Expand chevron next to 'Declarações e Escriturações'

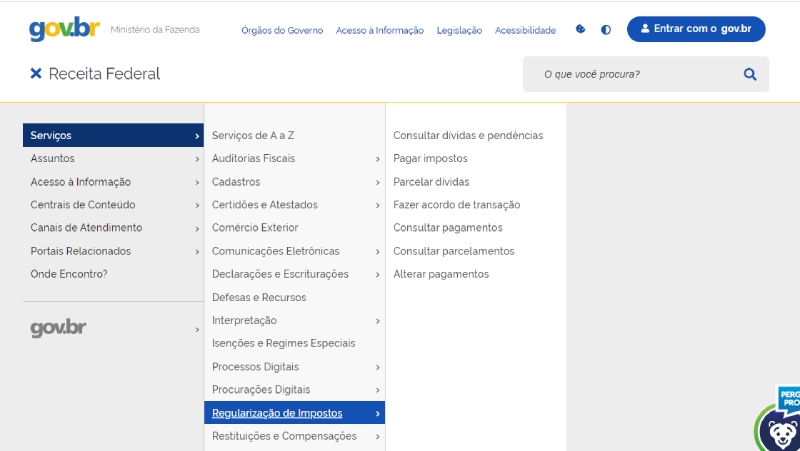coord(378,274)
